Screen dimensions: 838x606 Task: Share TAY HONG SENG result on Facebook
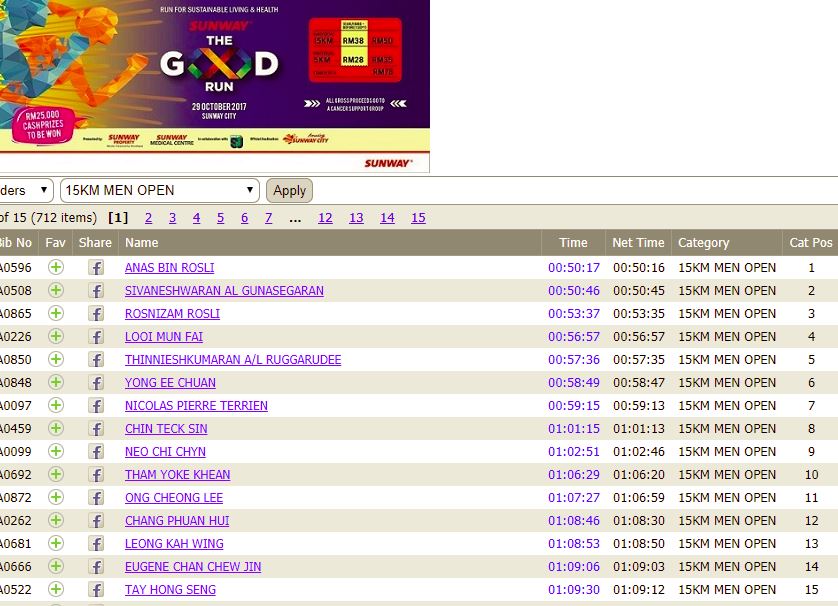tap(96, 589)
